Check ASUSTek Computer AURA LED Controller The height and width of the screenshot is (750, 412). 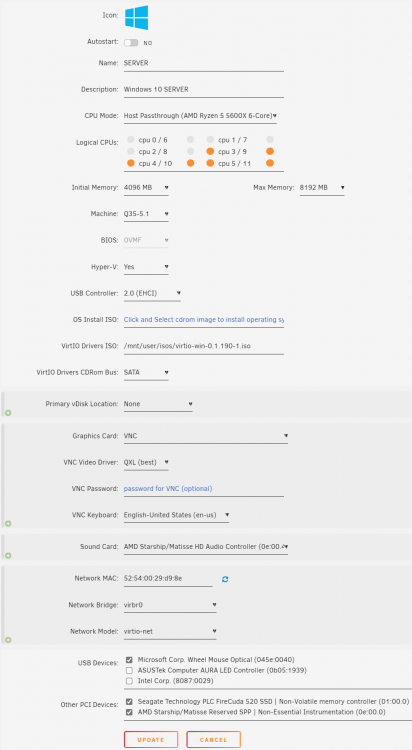(129, 671)
